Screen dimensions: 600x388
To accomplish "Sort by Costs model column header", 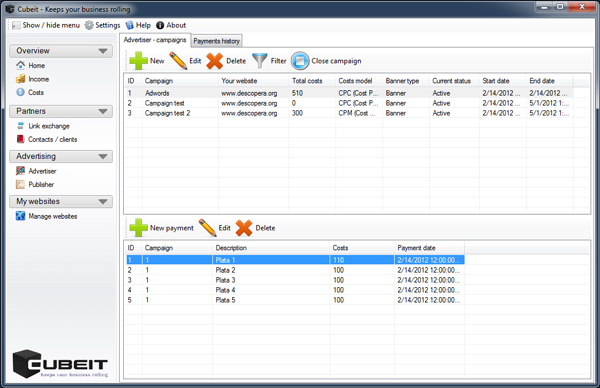I will (x=359, y=81).
